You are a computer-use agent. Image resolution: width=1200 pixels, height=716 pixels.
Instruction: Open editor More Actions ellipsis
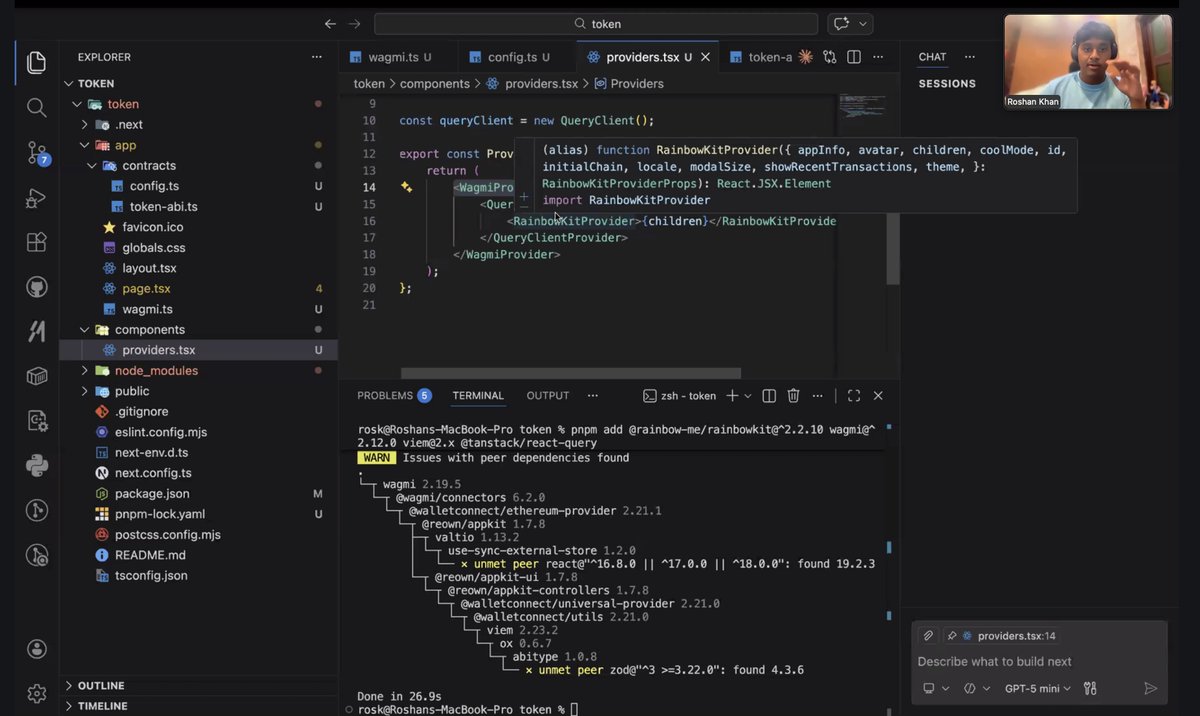pos(878,57)
